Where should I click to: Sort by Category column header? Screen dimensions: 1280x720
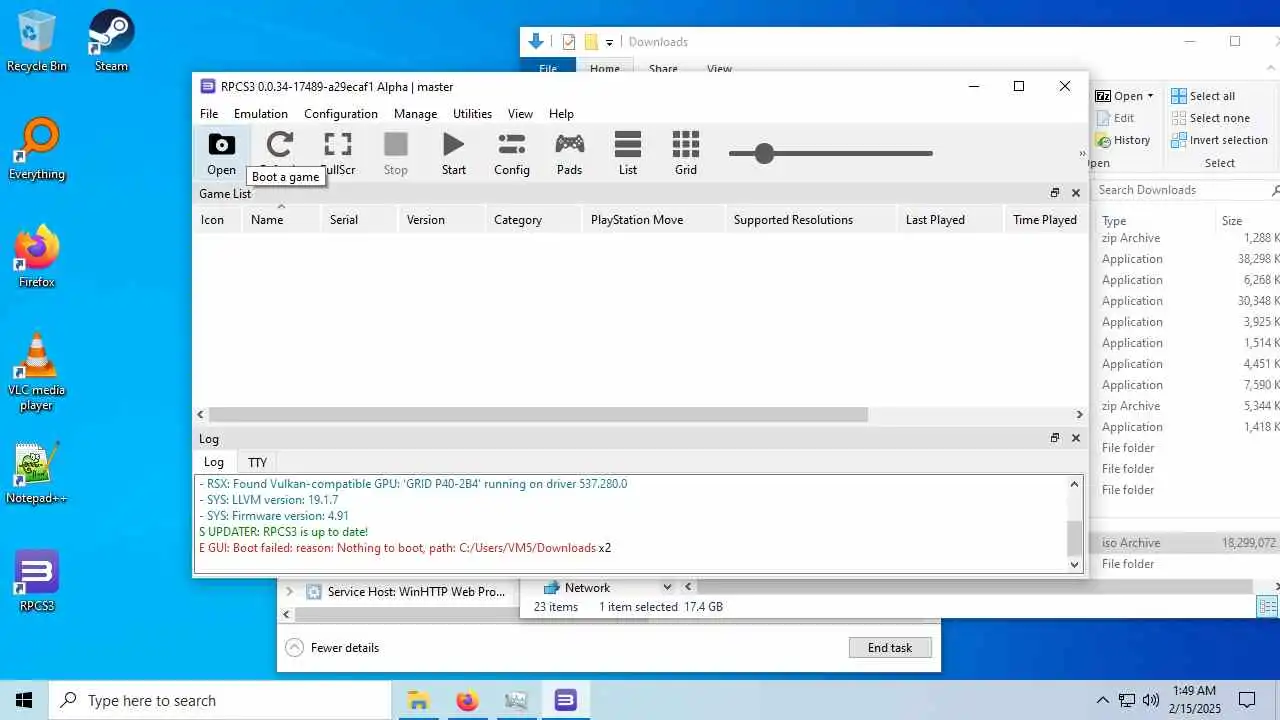tap(533, 220)
